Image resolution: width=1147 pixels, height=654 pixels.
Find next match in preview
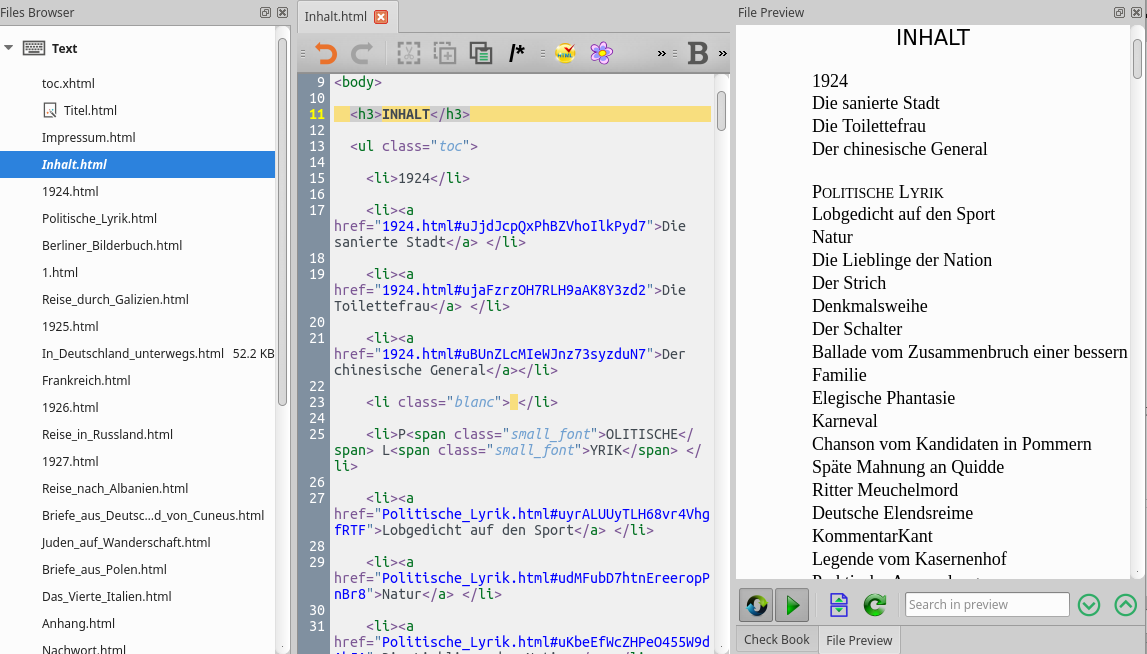coord(1089,604)
